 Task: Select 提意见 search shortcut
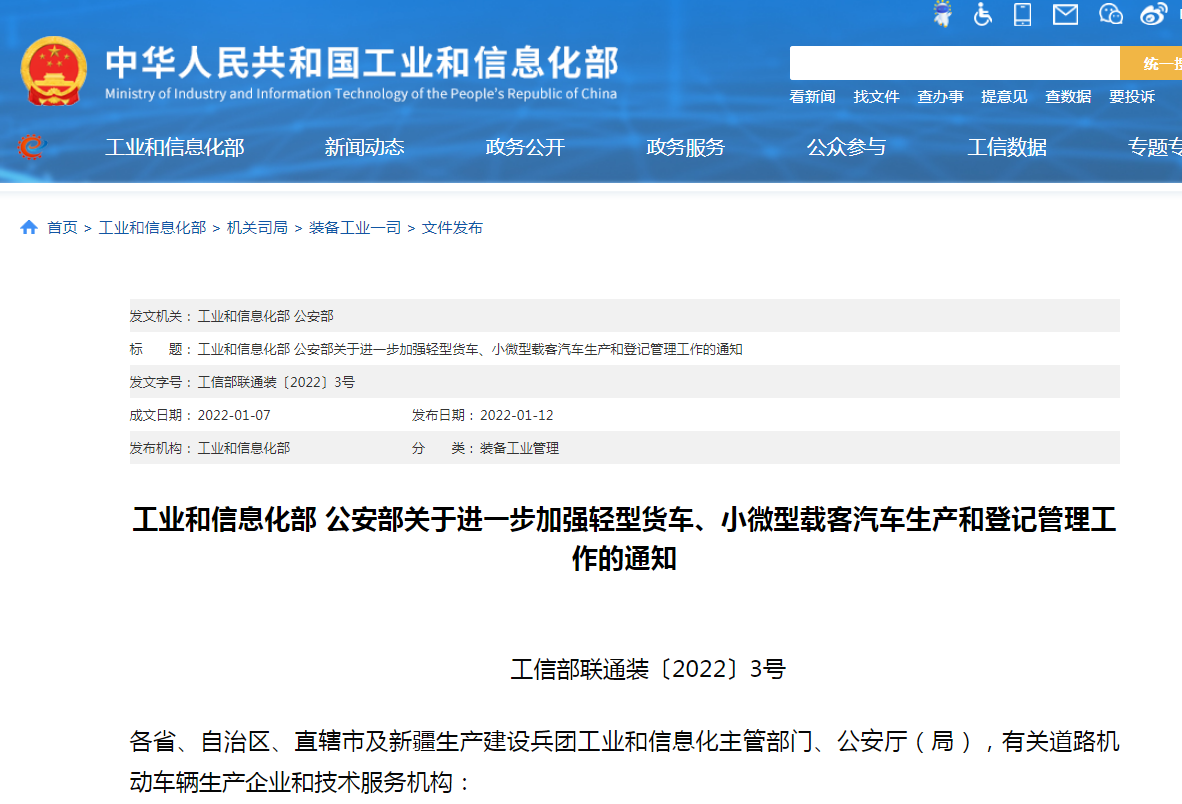coord(1004,96)
